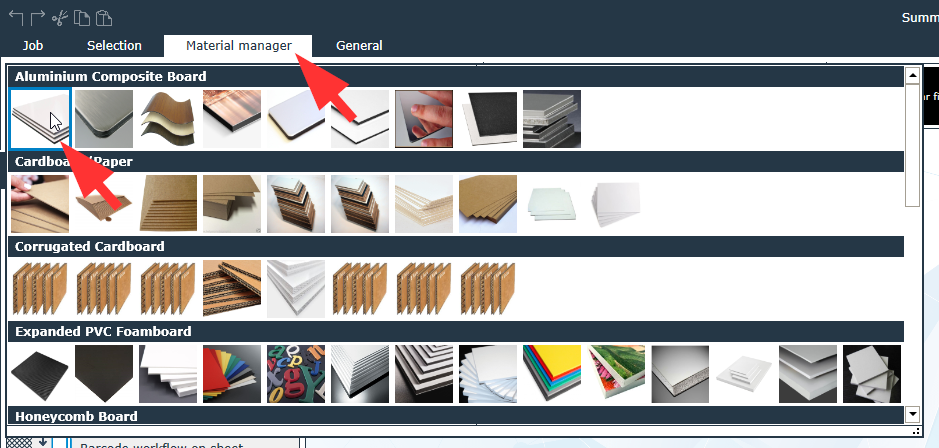Click the scrollbar up arrow
Viewport: 939px width, 448px height.
point(913,75)
